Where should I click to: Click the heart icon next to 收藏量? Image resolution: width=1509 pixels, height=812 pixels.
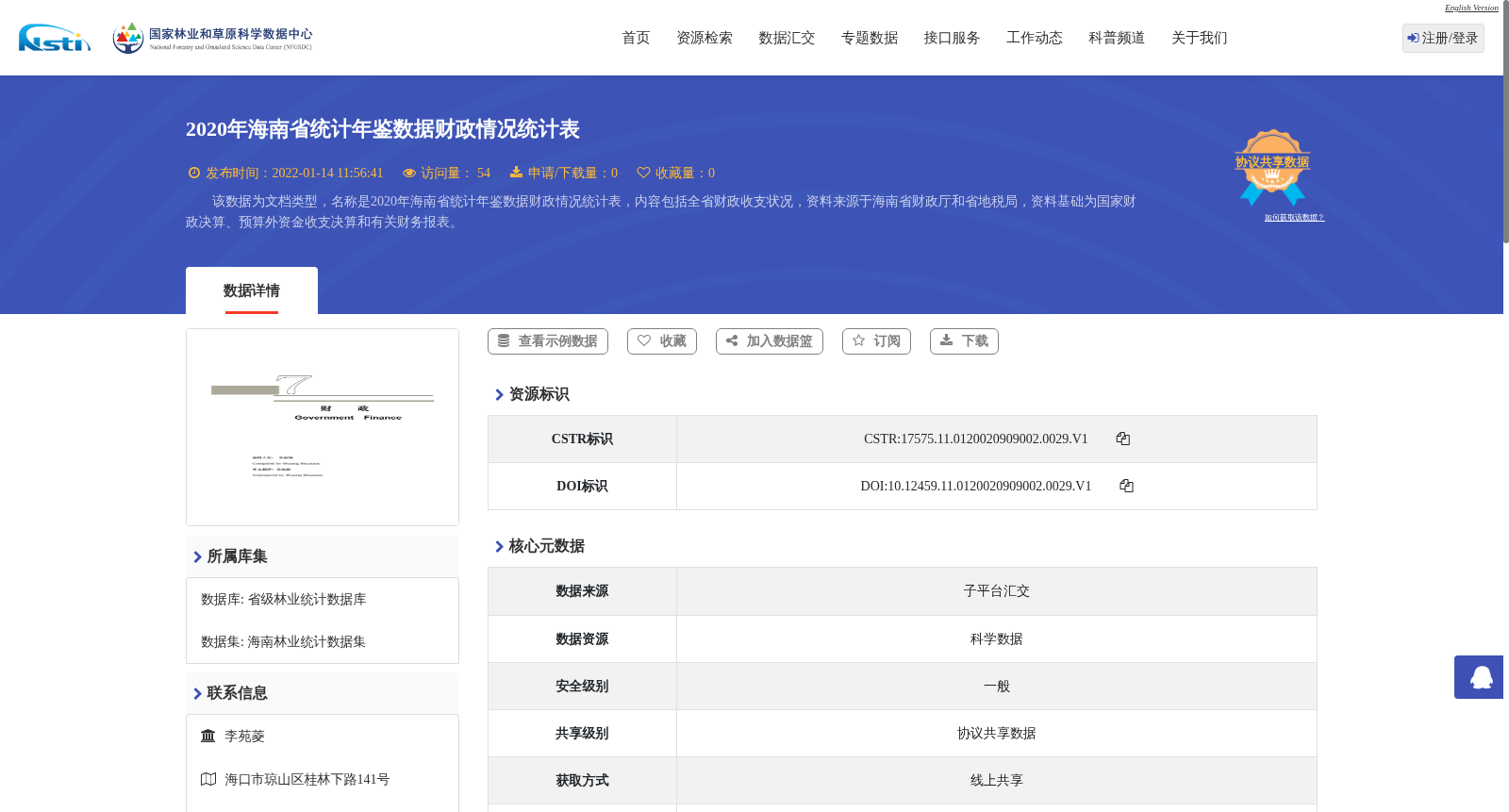click(x=643, y=173)
